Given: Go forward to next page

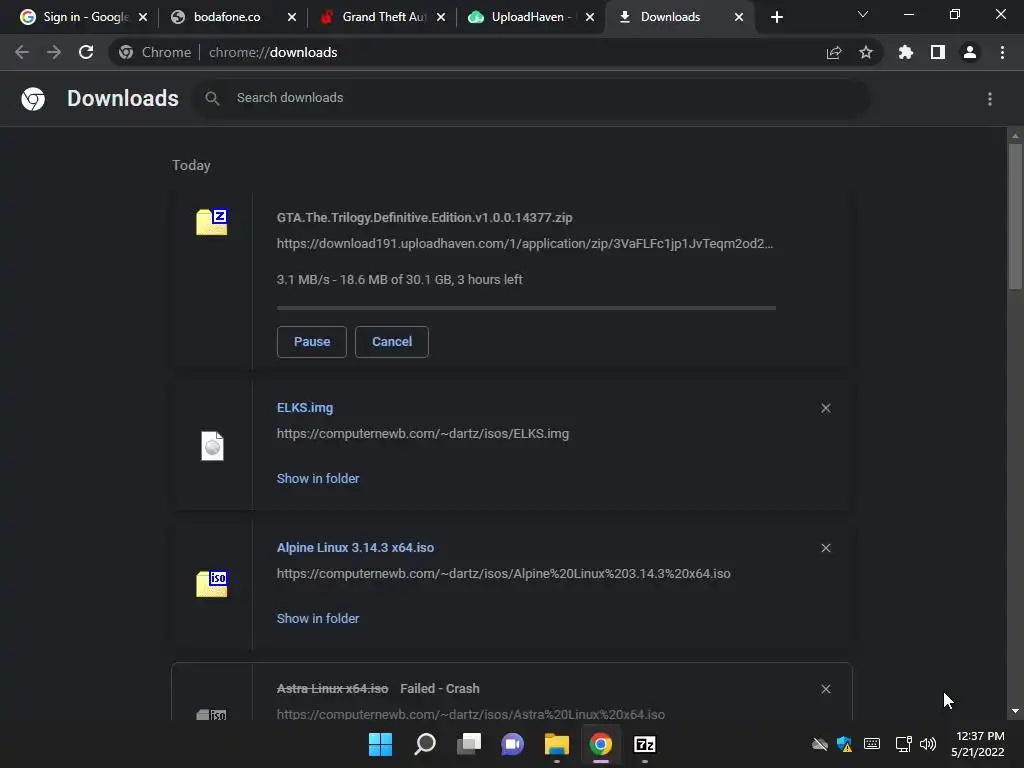Looking at the screenshot, I should (x=54, y=52).
